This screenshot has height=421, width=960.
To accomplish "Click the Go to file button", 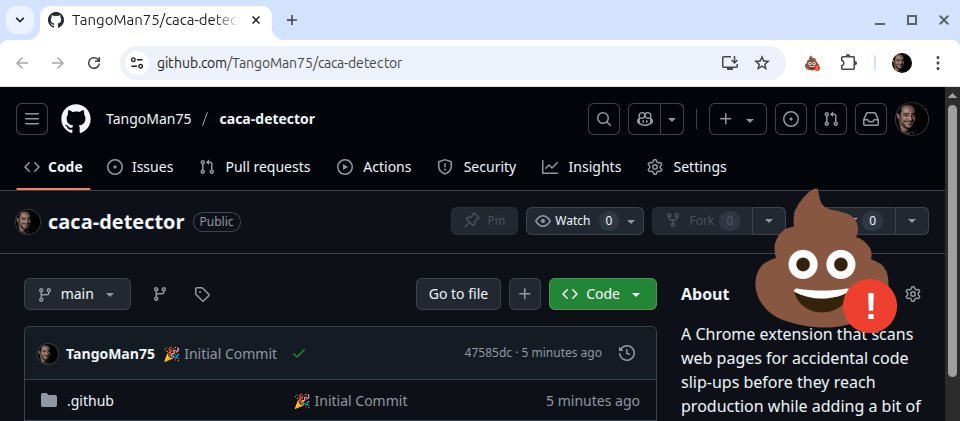I will (x=459, y=294).
